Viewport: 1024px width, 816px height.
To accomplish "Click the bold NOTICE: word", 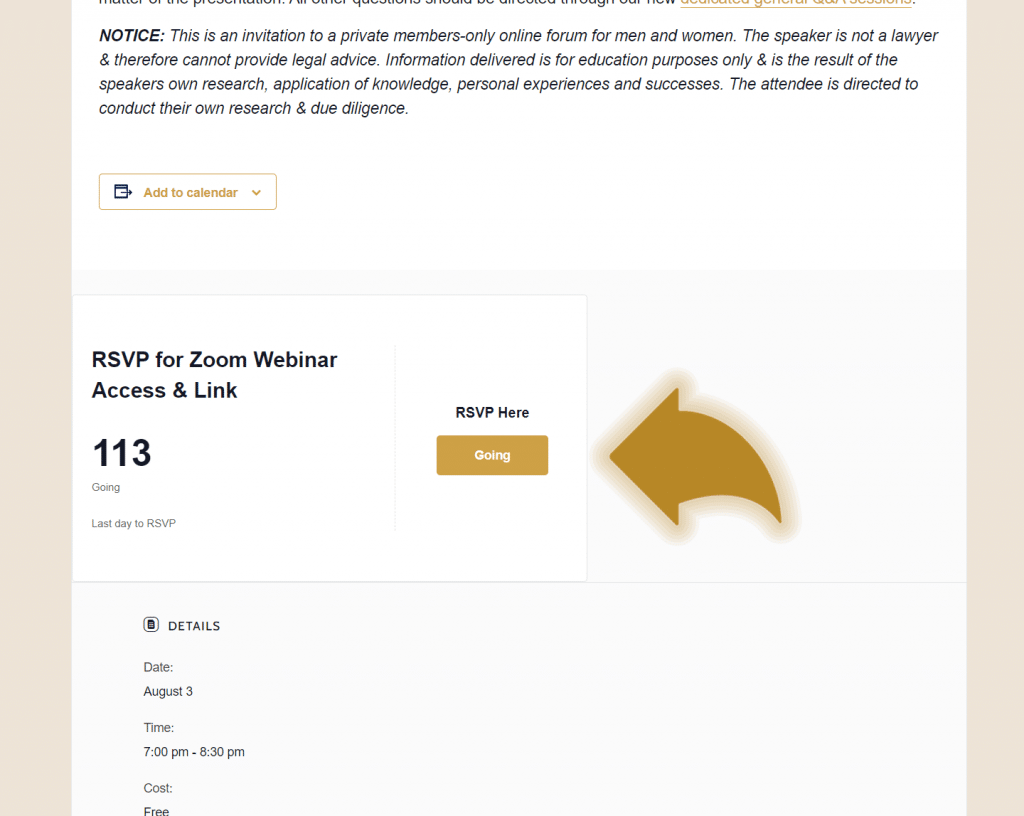I will tap(132, 36).
